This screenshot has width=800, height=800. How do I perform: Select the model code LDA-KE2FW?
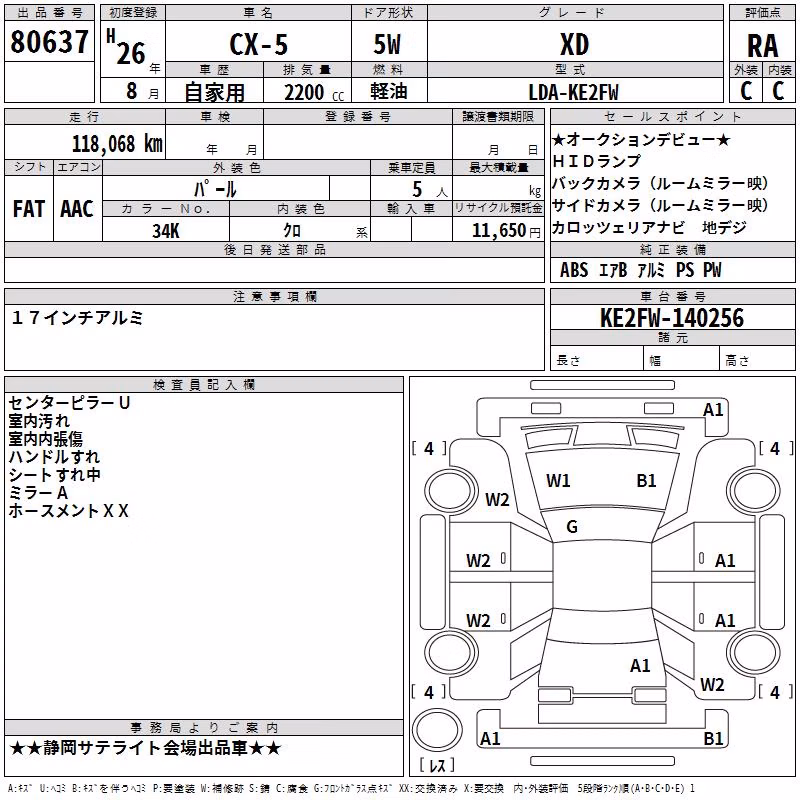[573, 92]
